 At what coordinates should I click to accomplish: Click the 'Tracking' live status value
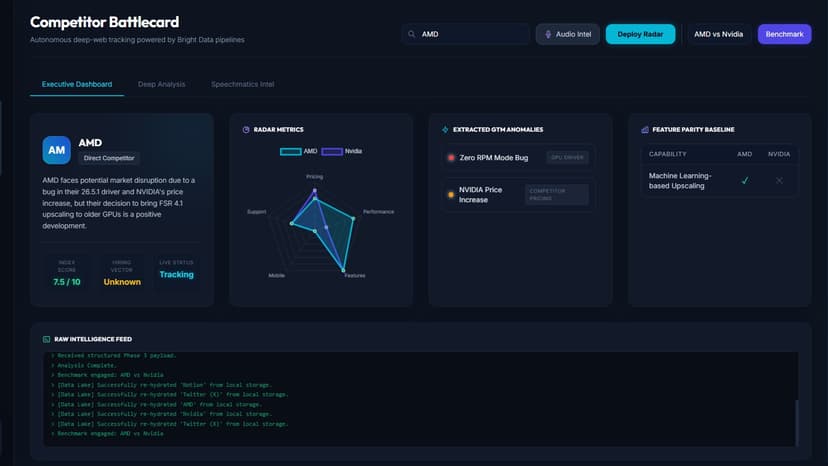pyautogui.click(x=176, y=275)
